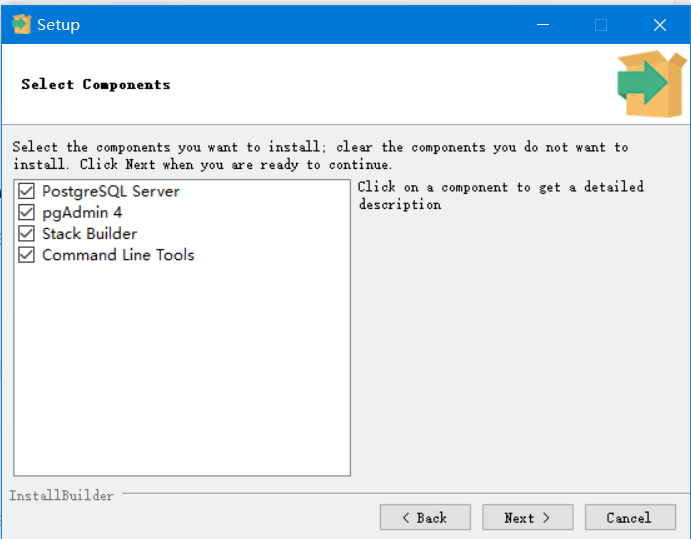
Task: Toggle the pgAdmin 4 checkbox
Action: [27, 212]
